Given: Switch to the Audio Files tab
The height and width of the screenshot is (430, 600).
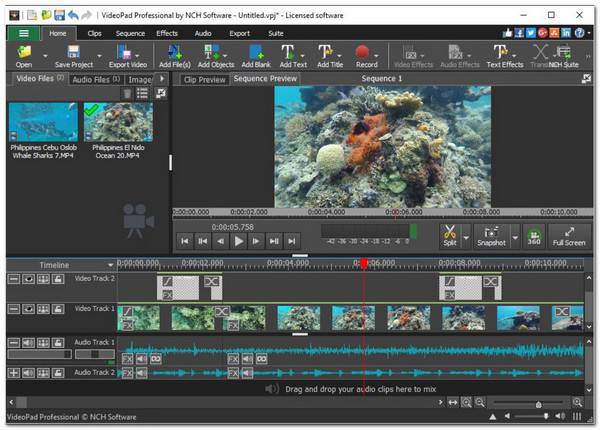Looking at the screenshot, I should click(x=96, y=80).
